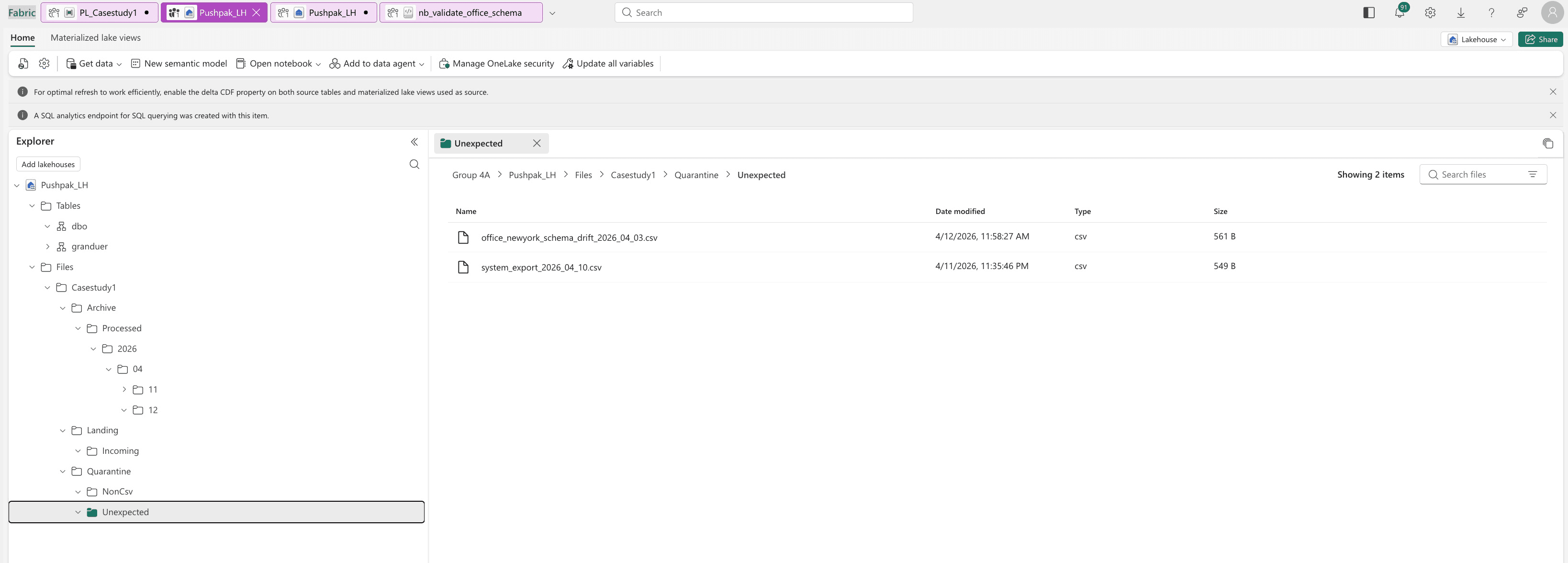Viewport: 1568px width, 563px height.
Task: Click Update all variables
Action: pyautogui.click(x=608, y=63)
